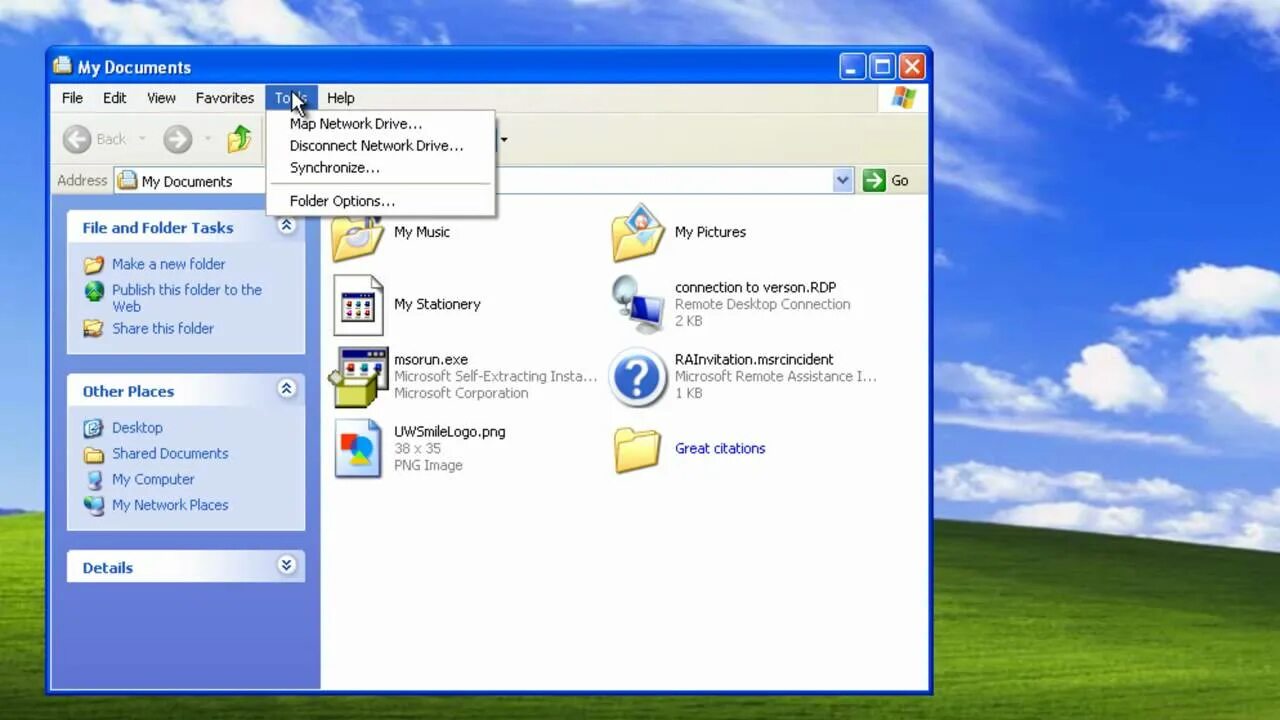
Task: Click the Forward arrow icon
Action: point(177,139)
